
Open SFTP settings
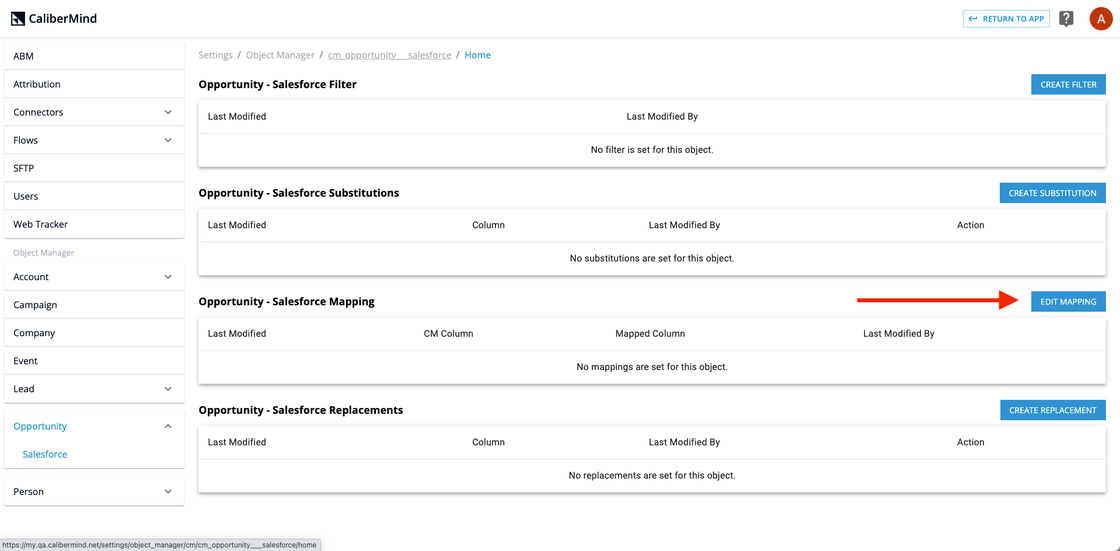click(x=94, y=168)
